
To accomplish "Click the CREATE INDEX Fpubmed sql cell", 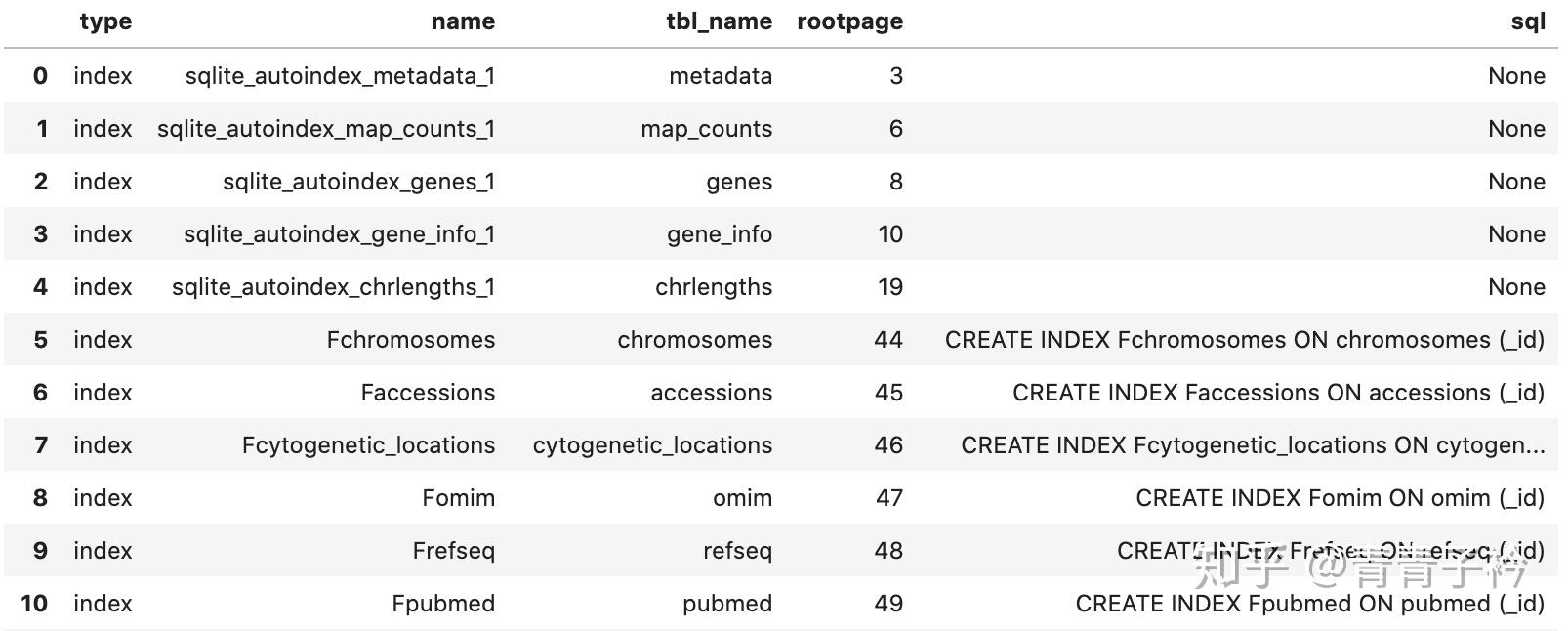I will tap(1309, 604).
